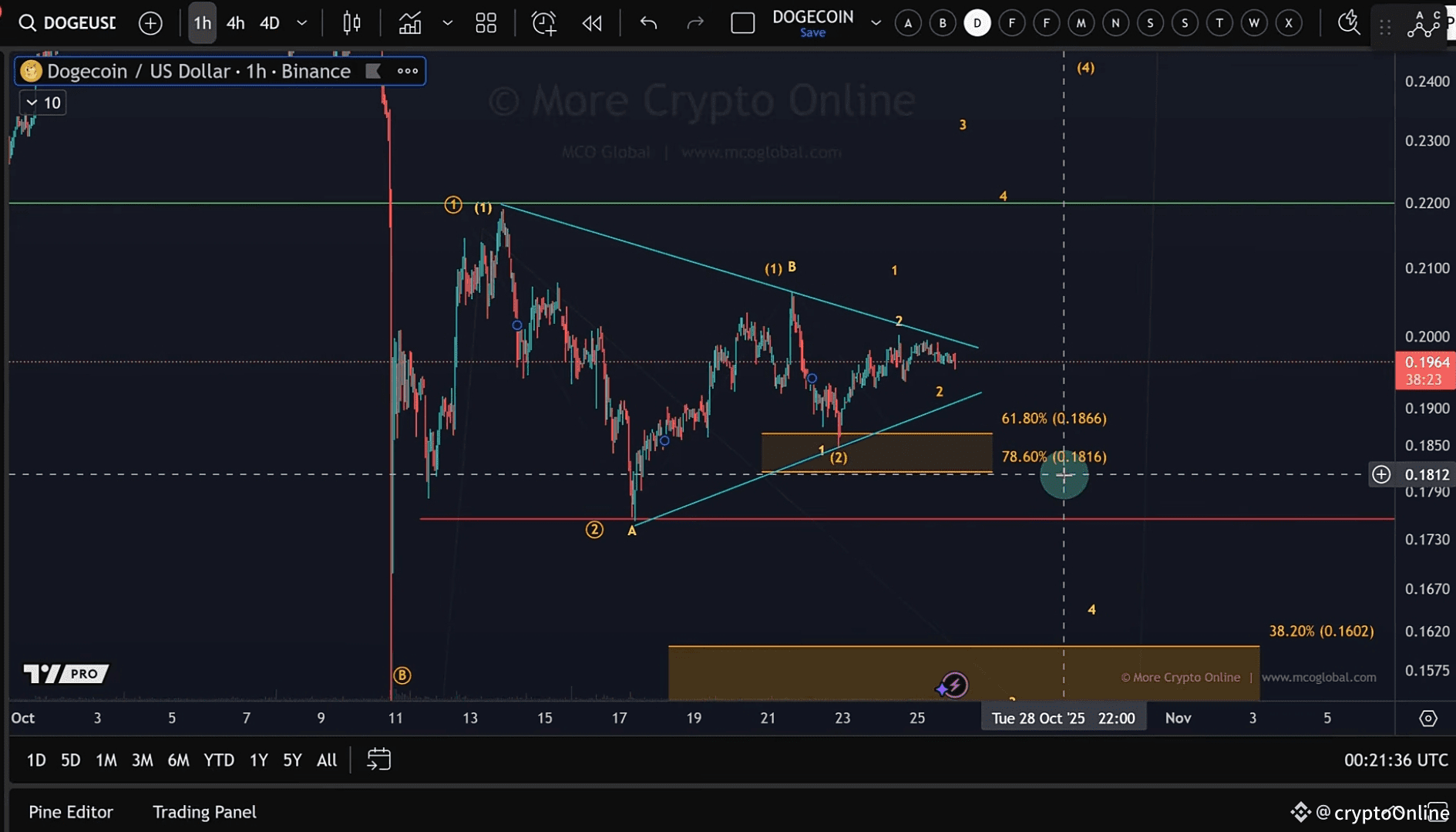Create a new alert

[x=544, y=23]
